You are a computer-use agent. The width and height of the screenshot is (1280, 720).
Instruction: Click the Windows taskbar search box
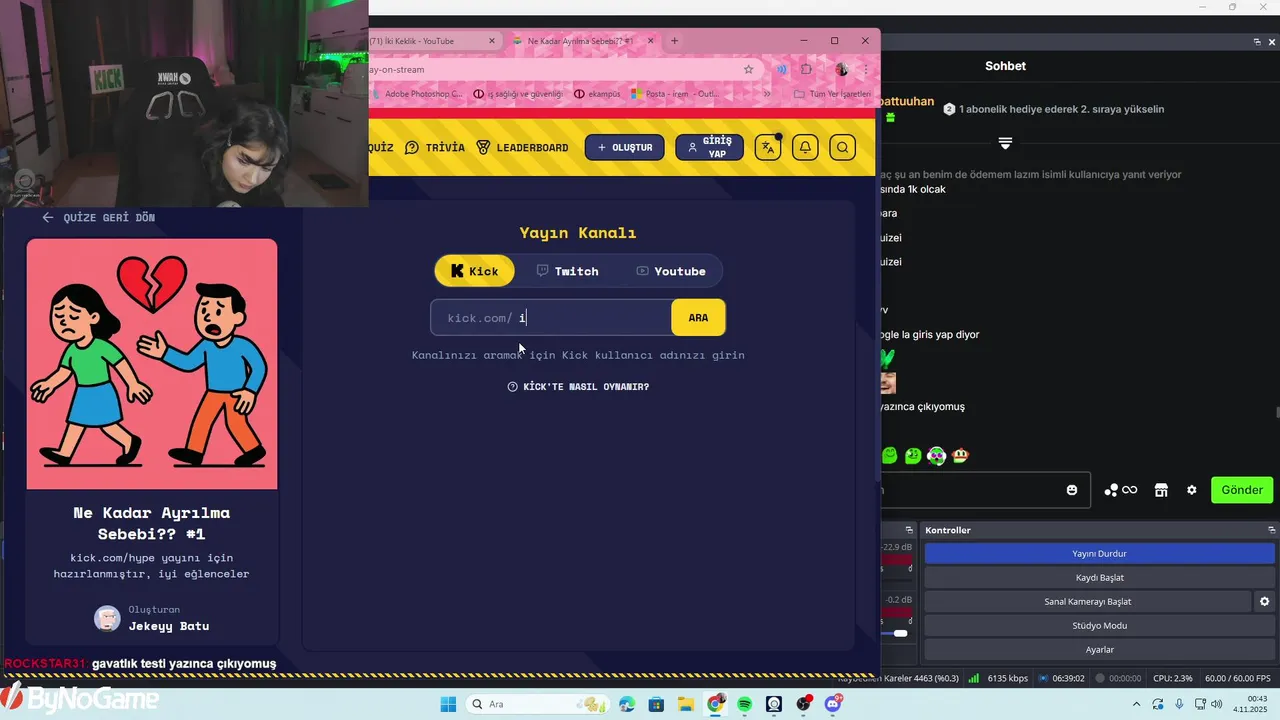pyautogui.click(x=539, y=704)
